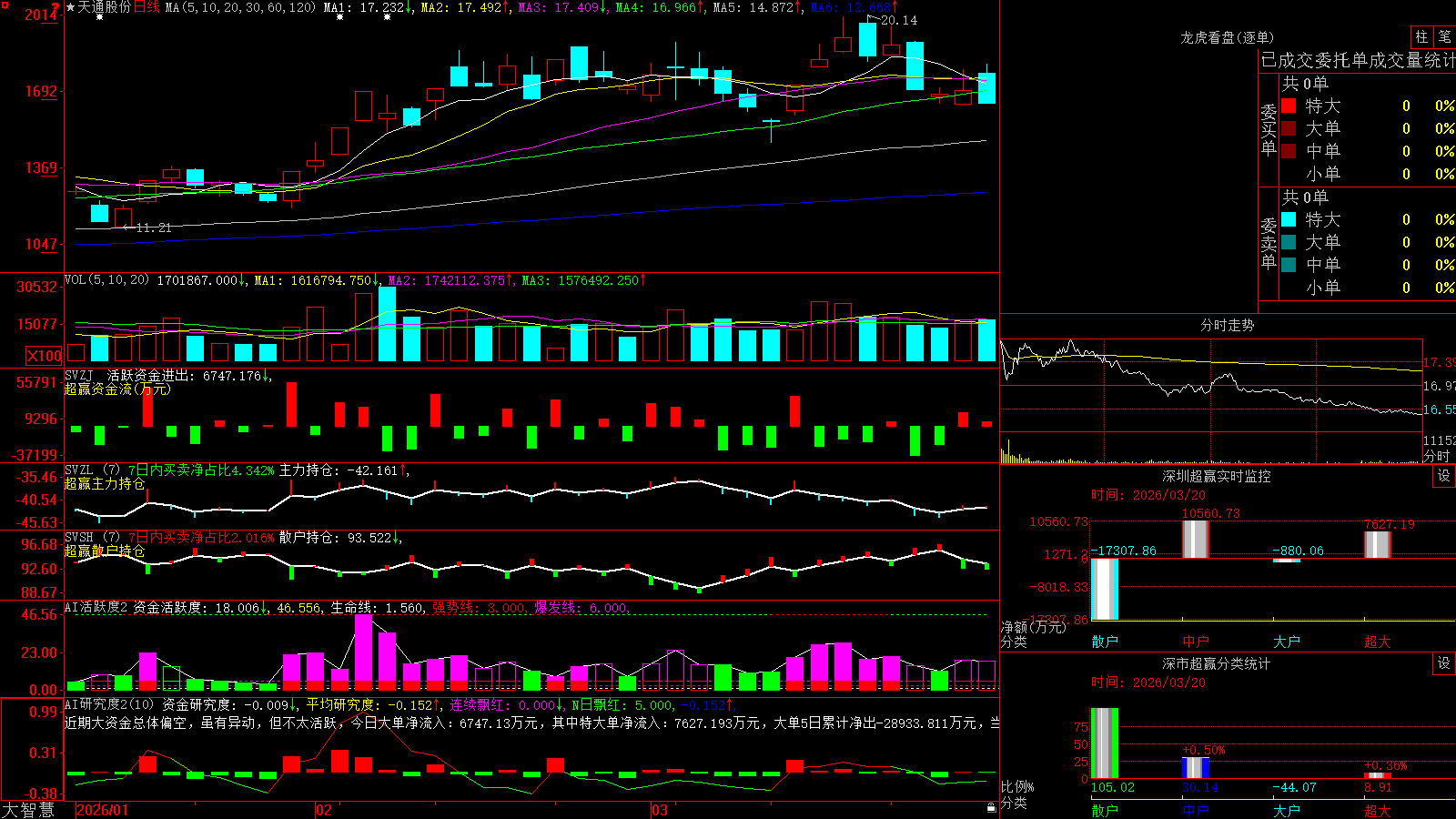
Task: Click the 天通股份 stock name
Action: pos(105,7)
